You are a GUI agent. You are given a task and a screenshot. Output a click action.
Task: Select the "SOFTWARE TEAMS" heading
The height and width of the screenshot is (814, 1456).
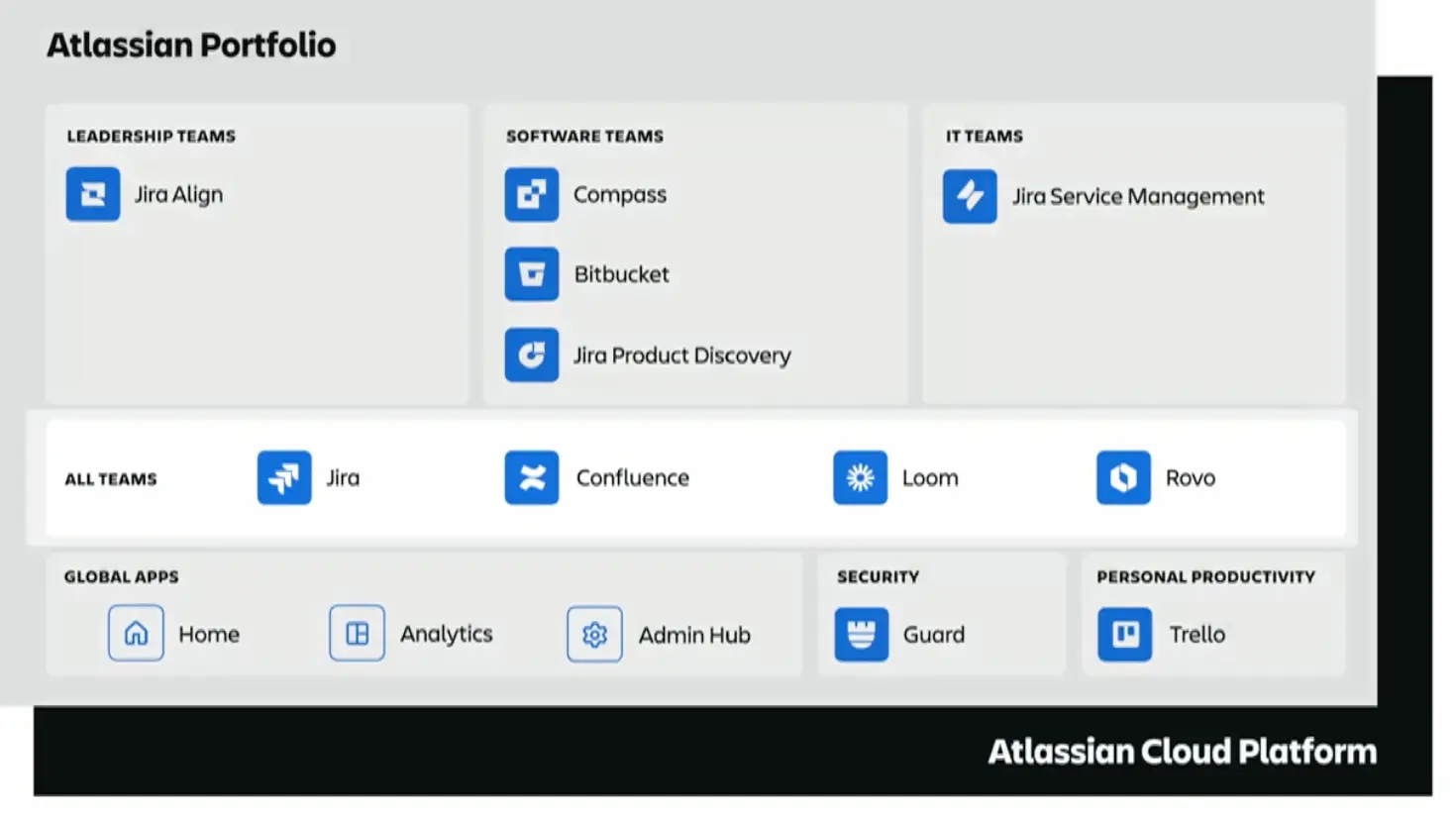[585, 137]
